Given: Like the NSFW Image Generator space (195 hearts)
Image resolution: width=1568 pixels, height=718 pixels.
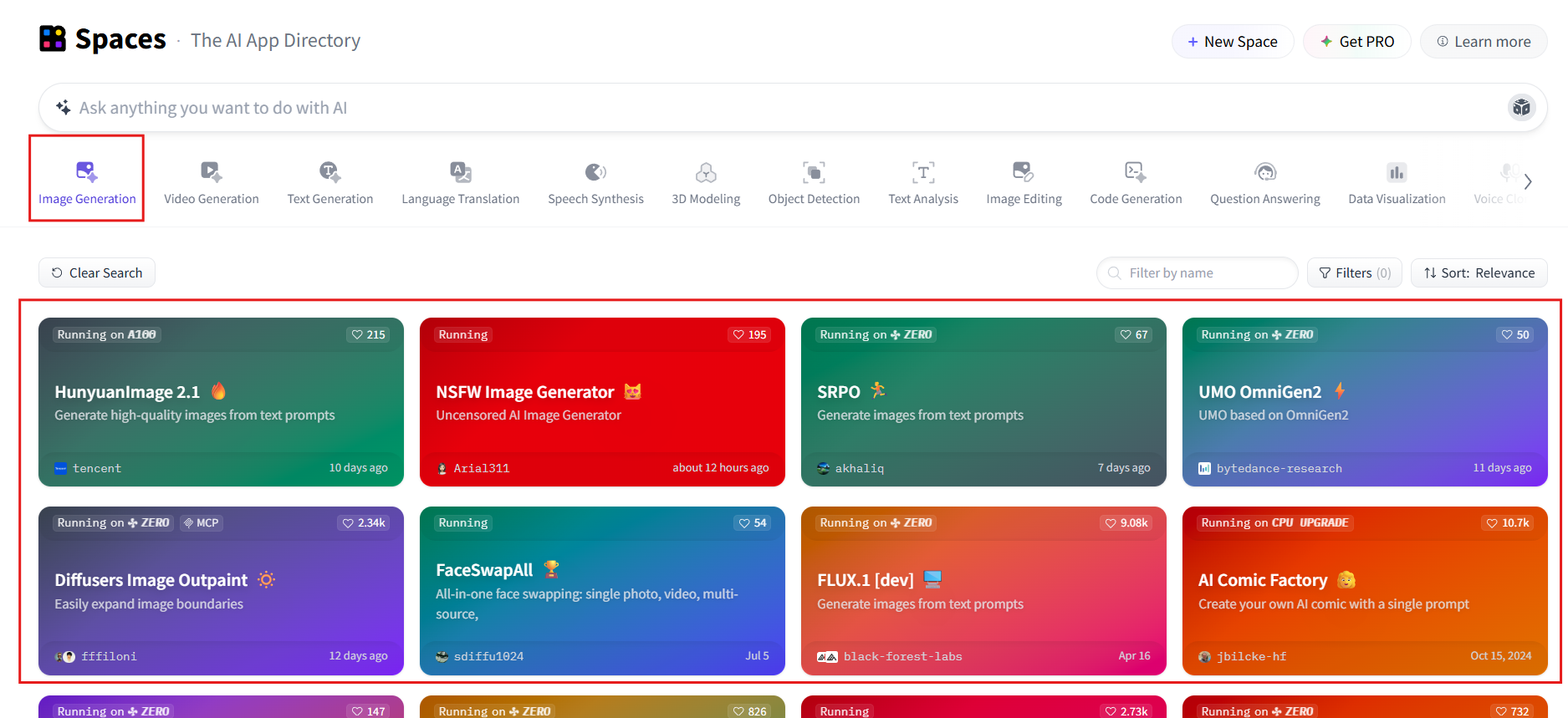Looking at the screenshot, I should coord(749,334).
